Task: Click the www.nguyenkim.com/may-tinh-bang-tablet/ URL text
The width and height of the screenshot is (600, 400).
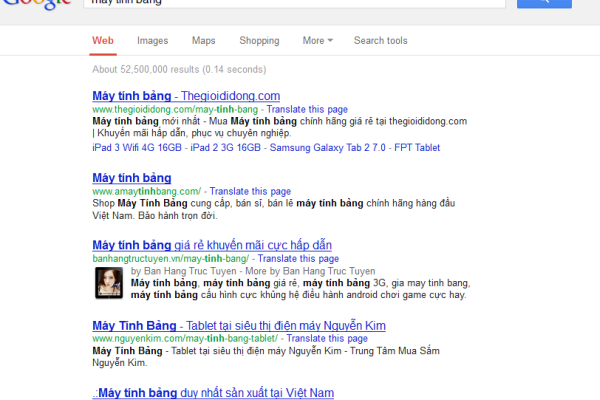Action: coord(185,338)
